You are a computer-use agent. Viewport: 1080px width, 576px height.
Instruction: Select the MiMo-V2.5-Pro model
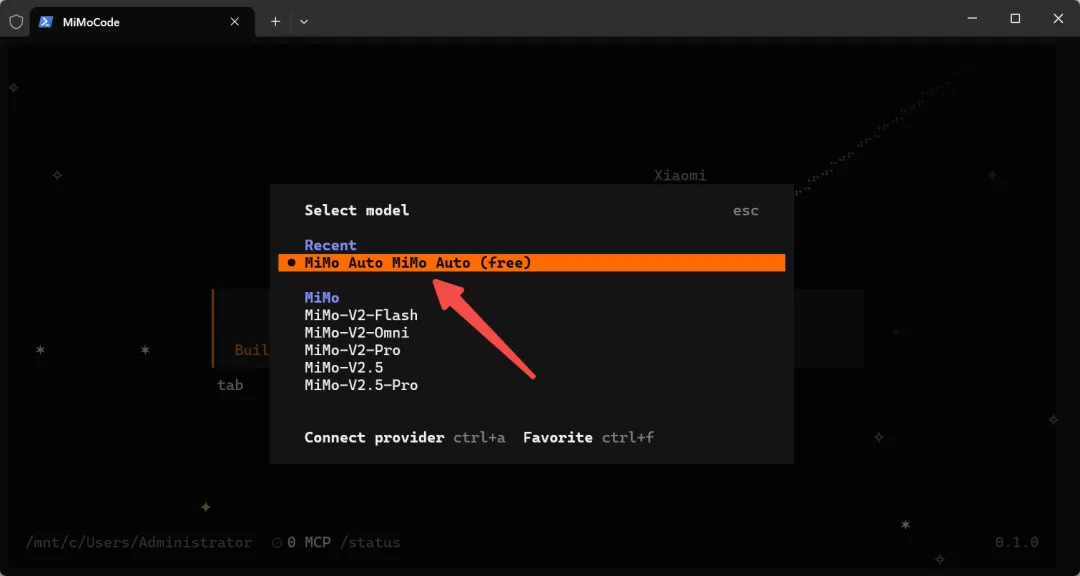361,385
